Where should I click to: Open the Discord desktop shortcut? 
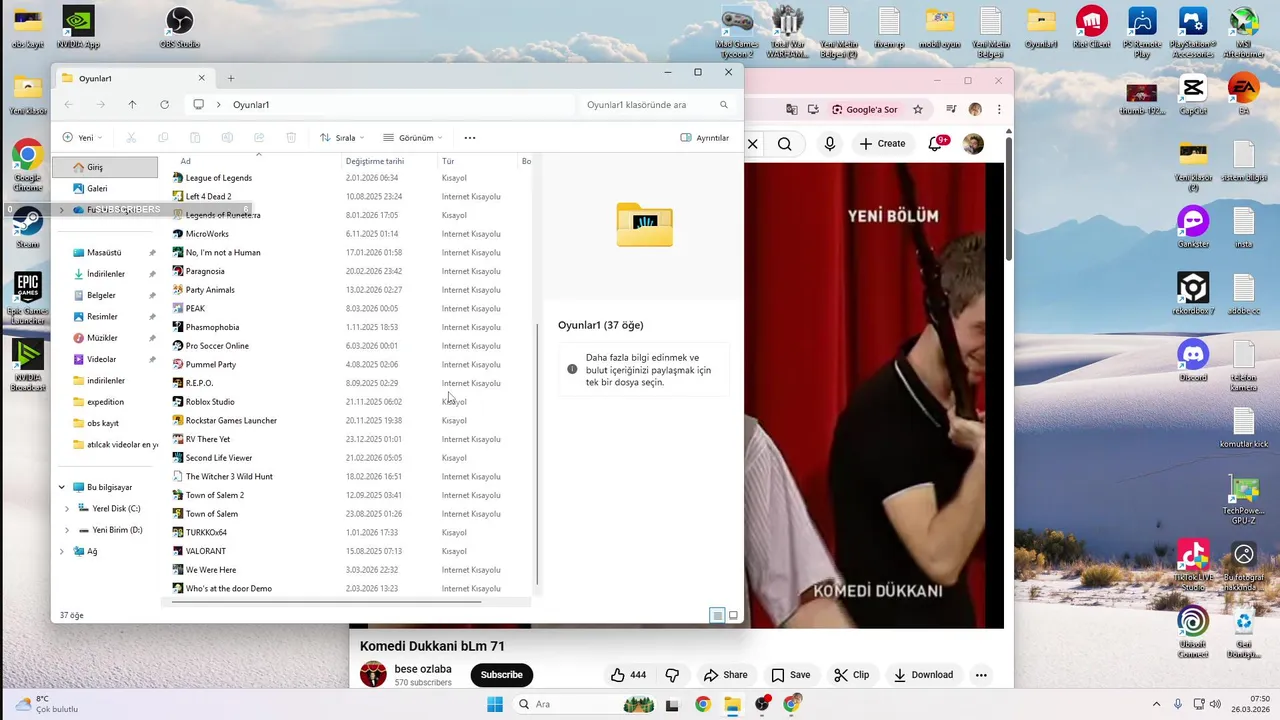[x=1193, y=360]
